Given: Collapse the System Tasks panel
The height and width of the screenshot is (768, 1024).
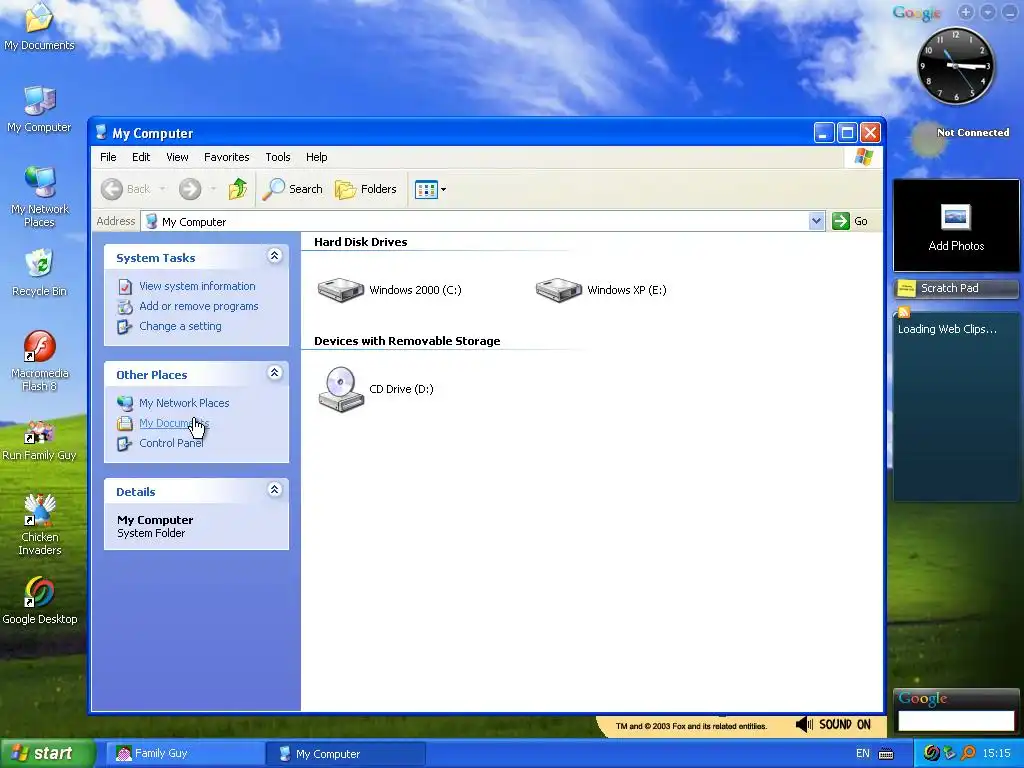Looking at the screenshot, I should coord(275,256).
